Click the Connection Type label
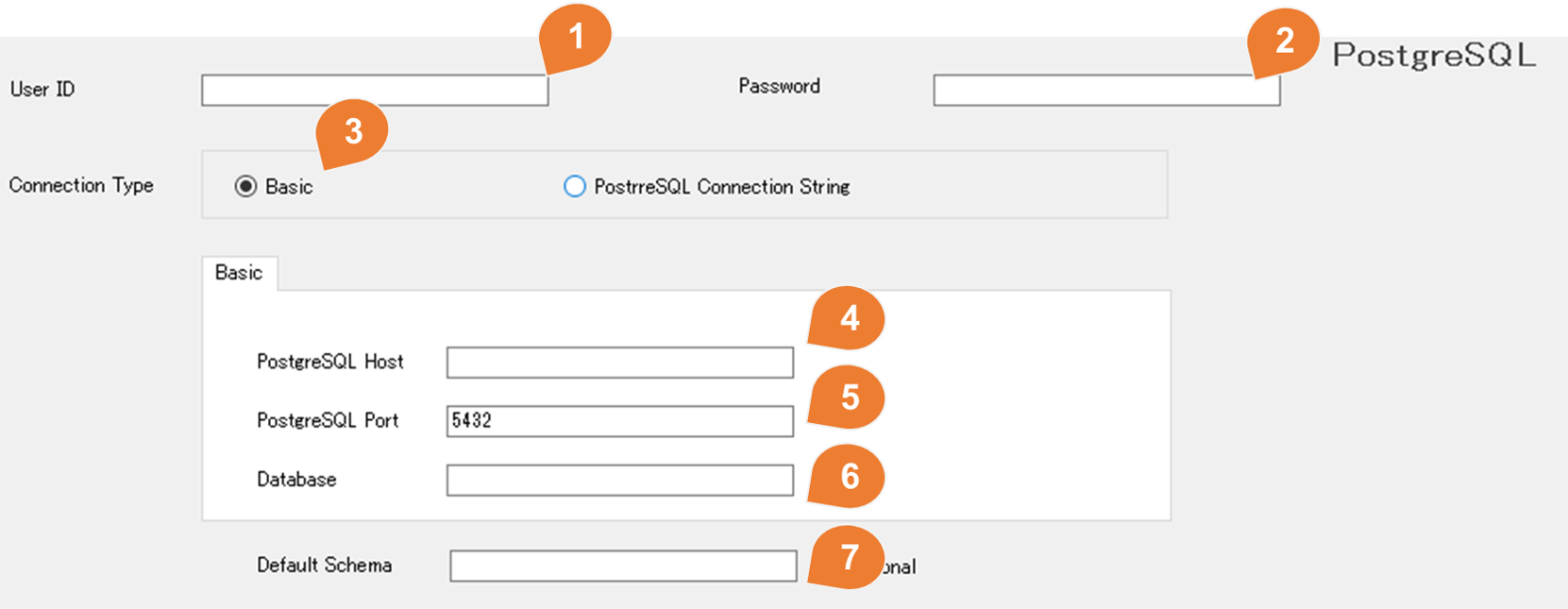 pos(83,186)
